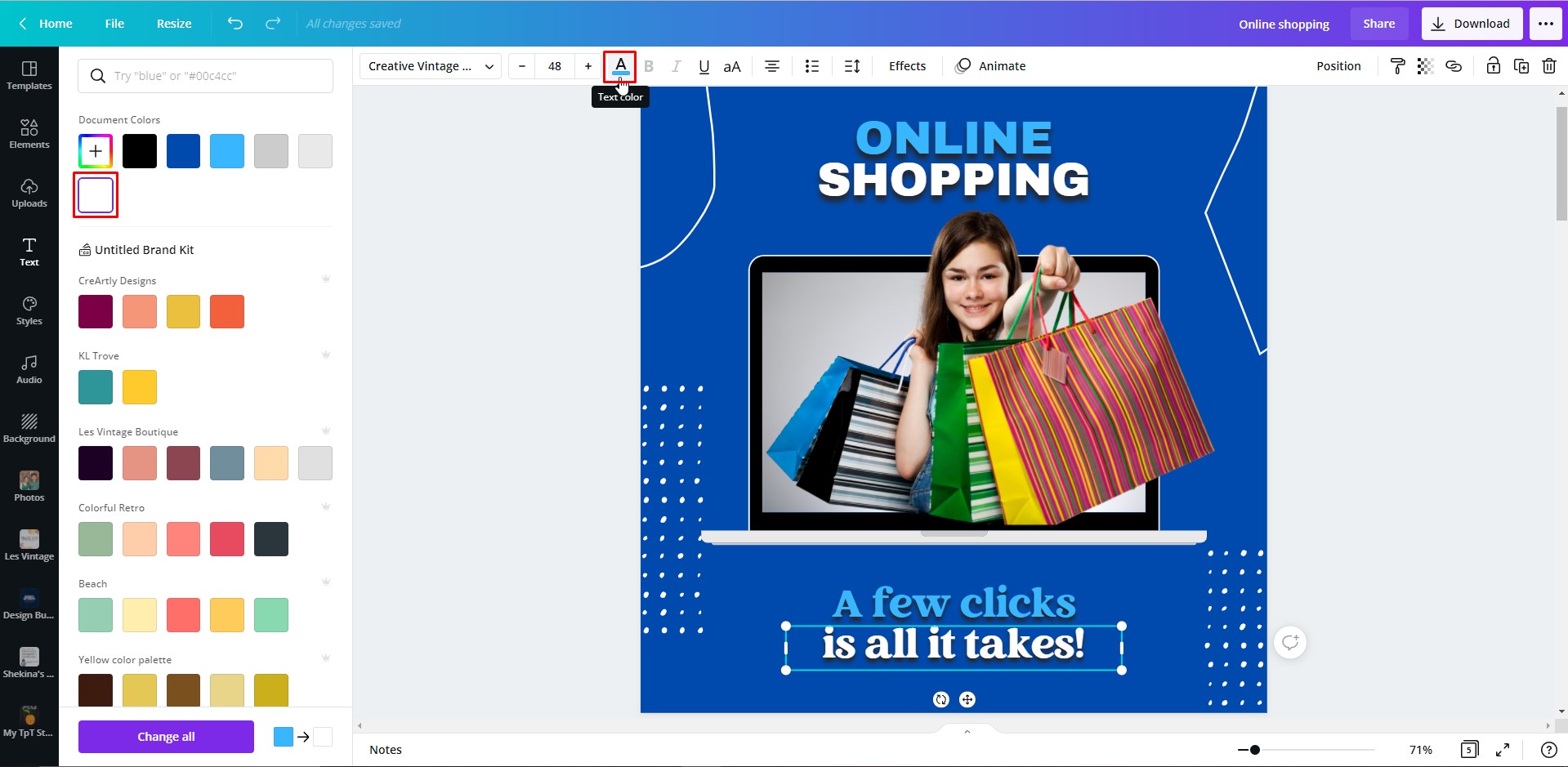Open the Background panel
Image resolution: width=1568 pixels, height=767 pixels.
(29, 428)
